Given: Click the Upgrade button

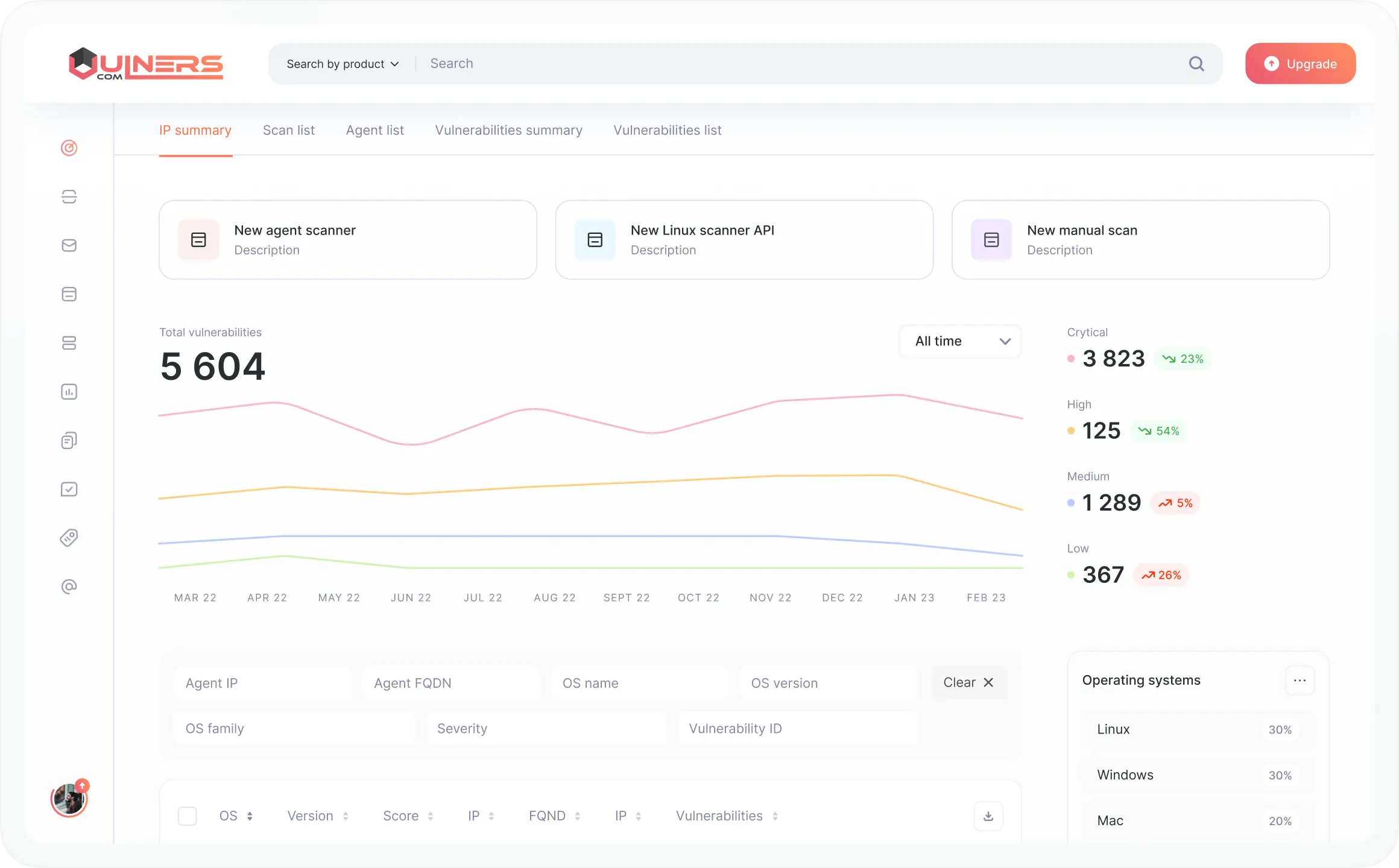Looking at the screenshot, I should (x=1300, y=64).
